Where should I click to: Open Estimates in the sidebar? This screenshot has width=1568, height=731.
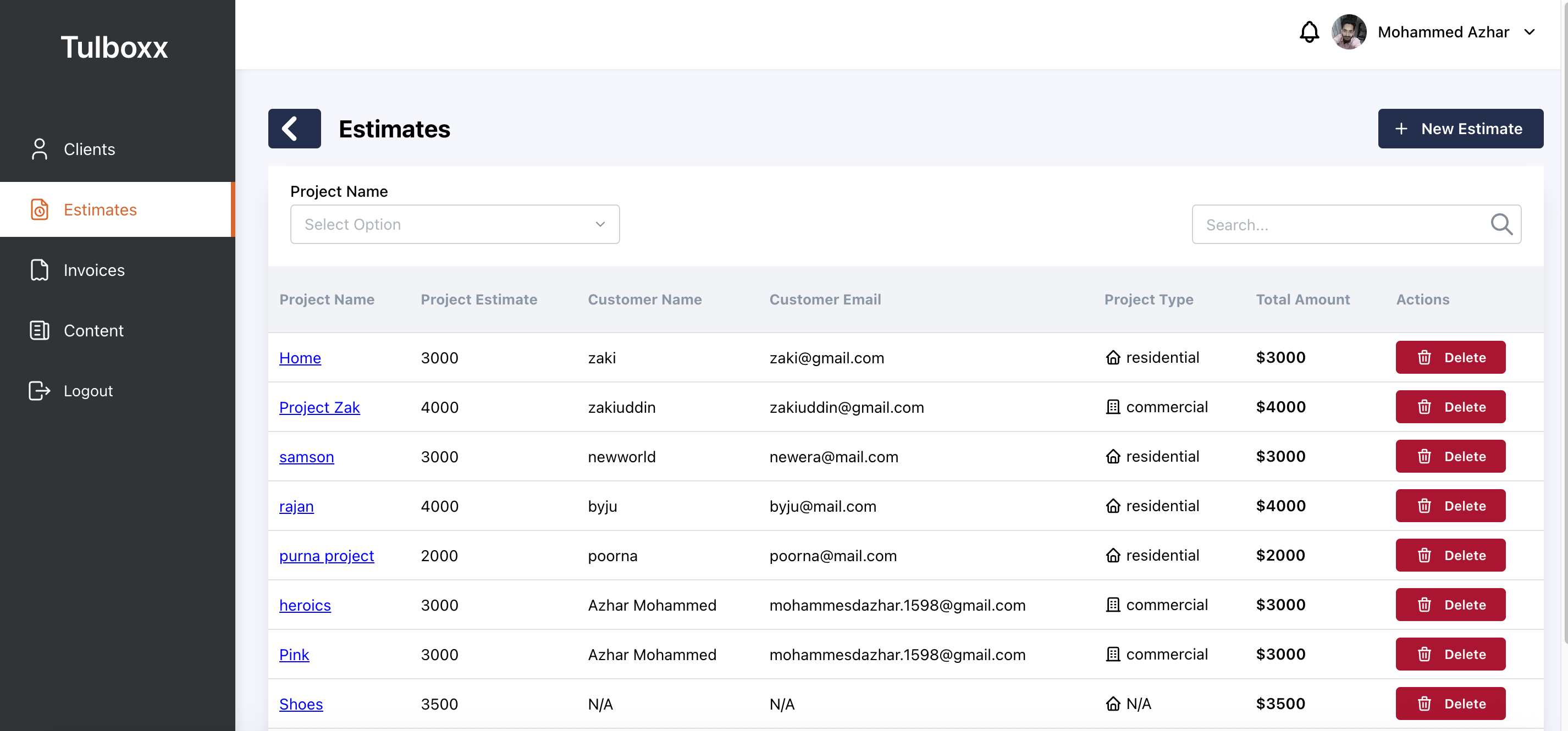tap(118, 209)
